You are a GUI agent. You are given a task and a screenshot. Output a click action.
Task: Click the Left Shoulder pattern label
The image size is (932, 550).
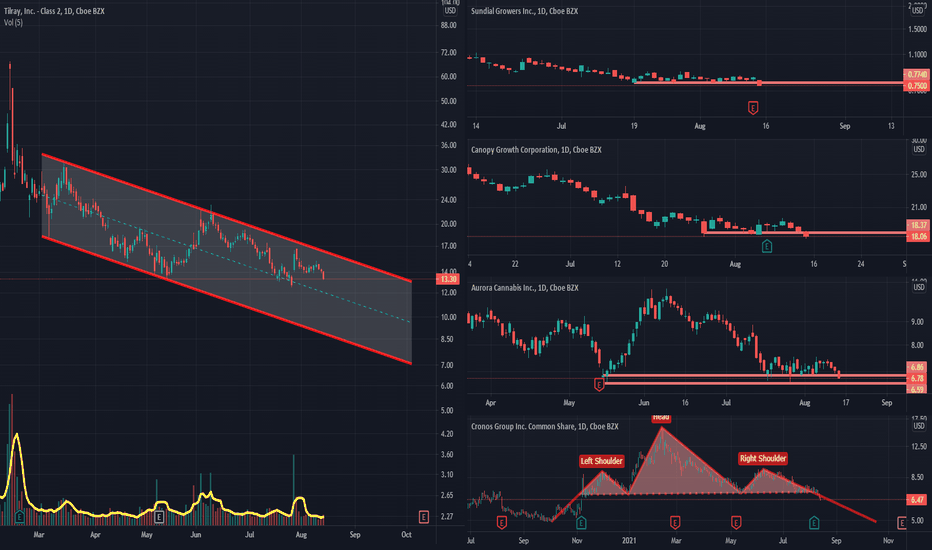click(602, 461)
